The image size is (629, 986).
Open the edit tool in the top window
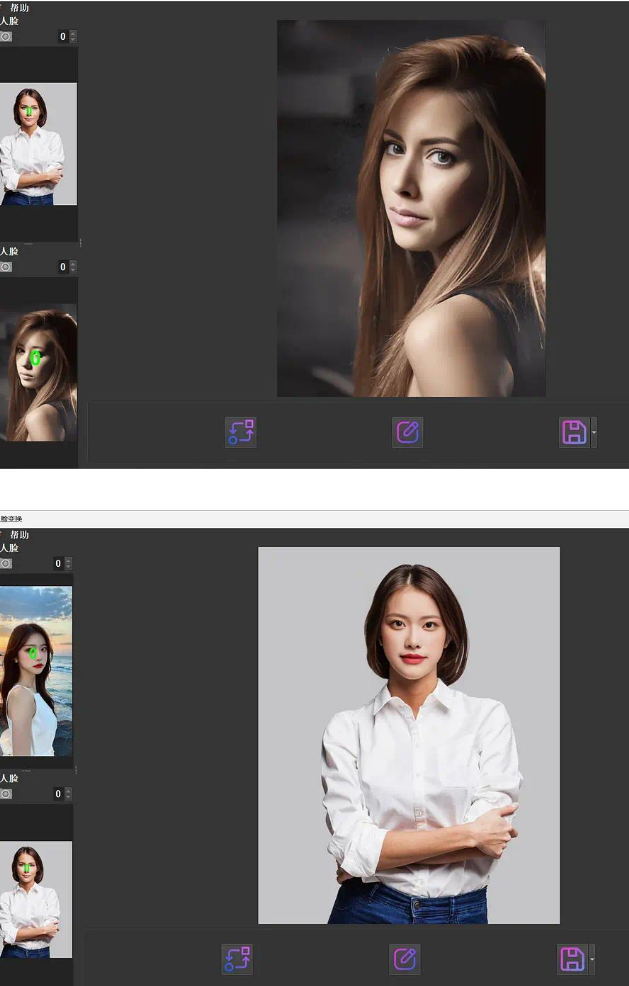point(408,432)
